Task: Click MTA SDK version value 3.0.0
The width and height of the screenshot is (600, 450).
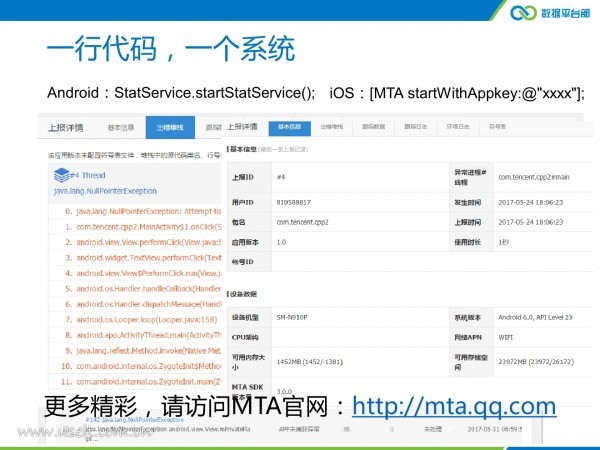Action: coord(284,391)
